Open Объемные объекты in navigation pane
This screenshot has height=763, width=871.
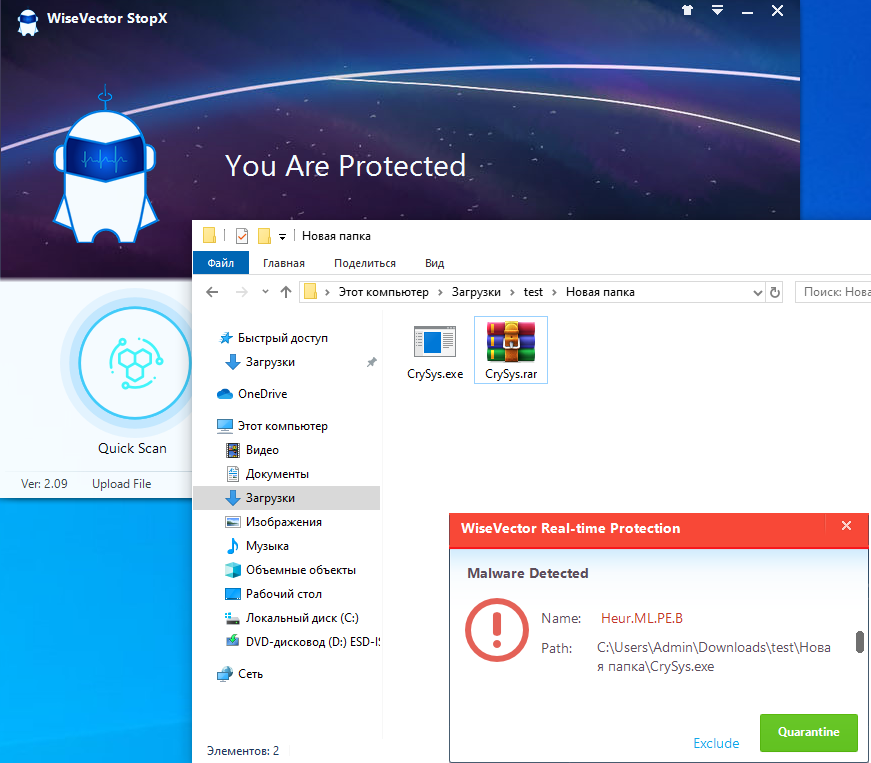[x=301, y=570]
